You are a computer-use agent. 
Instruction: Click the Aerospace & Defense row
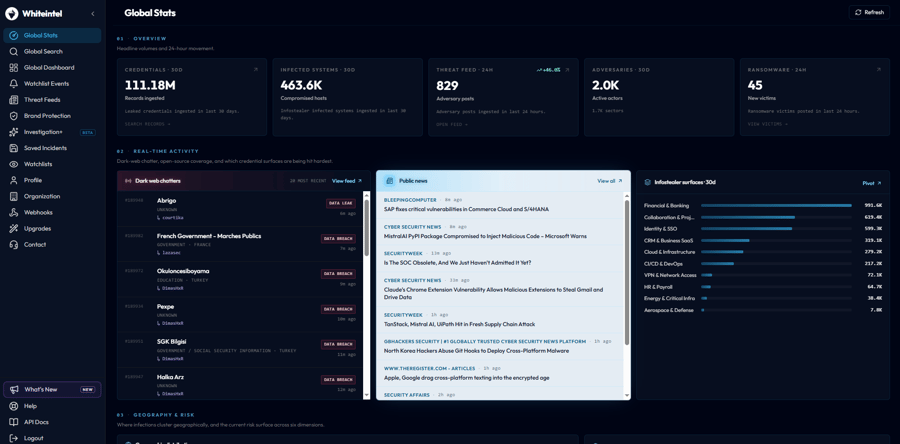coord(763,310)
